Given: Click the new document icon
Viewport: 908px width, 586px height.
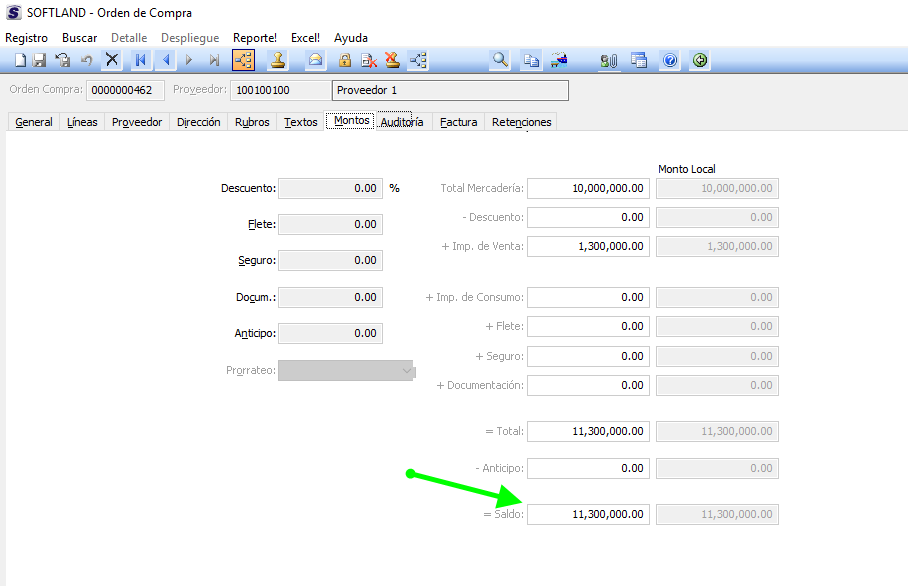Looking at the screenshot, I should (x=20, y=61).
